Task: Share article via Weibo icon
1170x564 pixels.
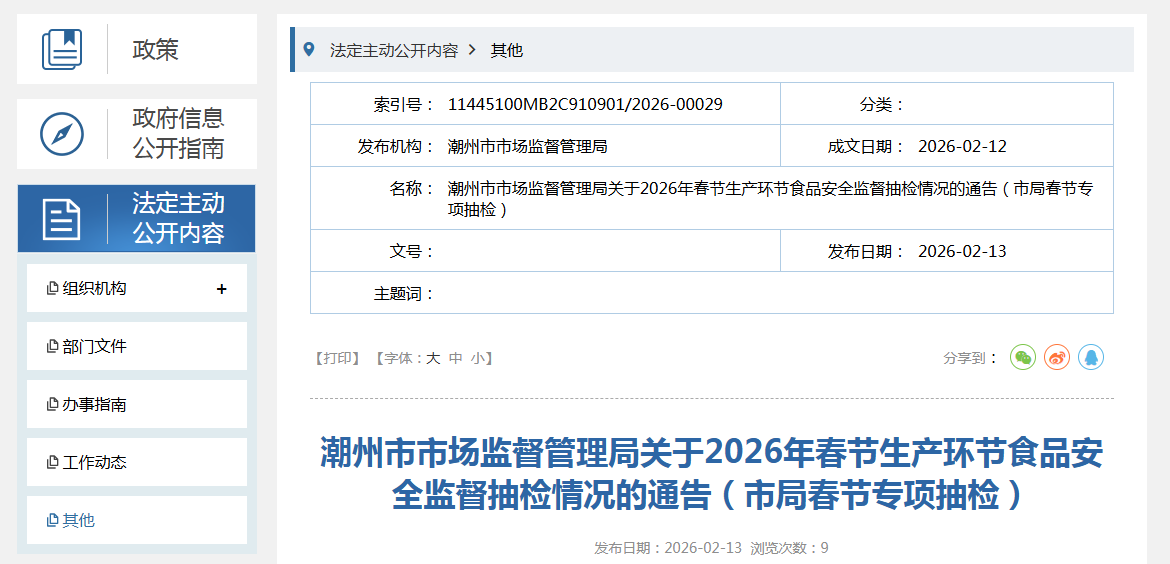Action: [x=1057, y=357]
